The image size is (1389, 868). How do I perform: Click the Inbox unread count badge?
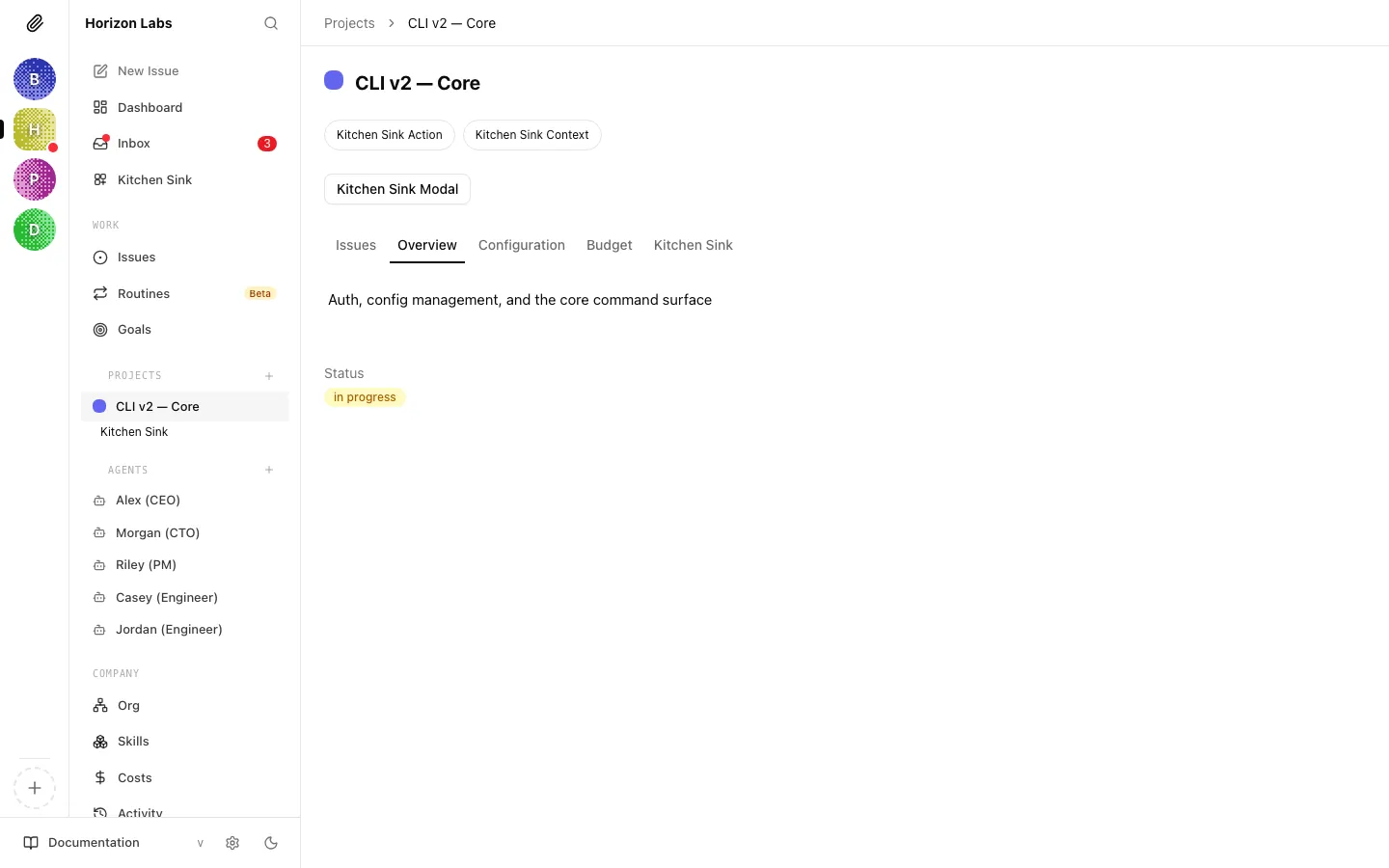(267, 144)
